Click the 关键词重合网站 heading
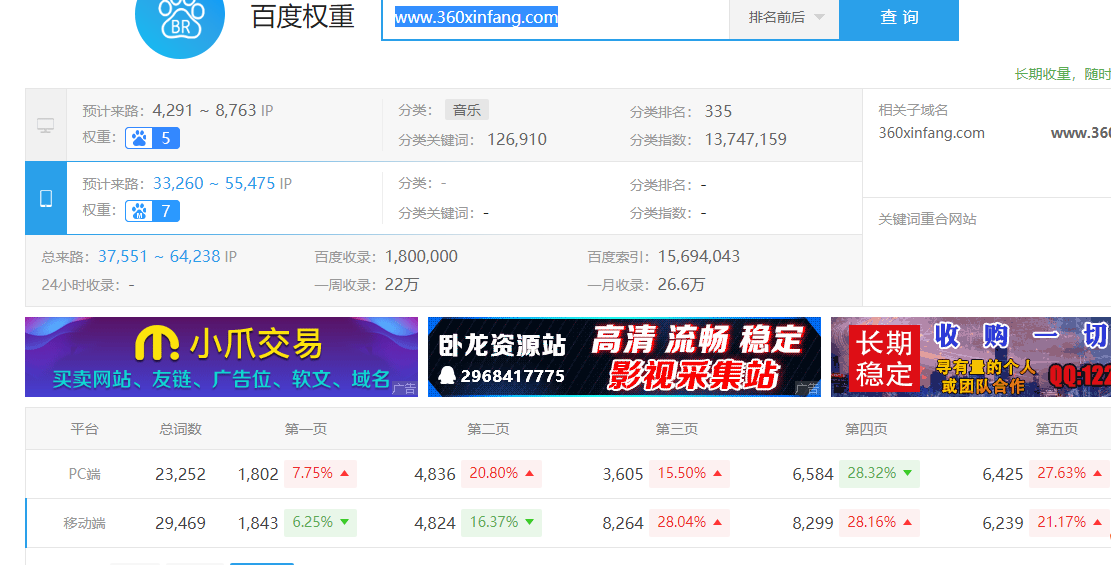This screenshot has width=1111, height=565. (927, 220)
